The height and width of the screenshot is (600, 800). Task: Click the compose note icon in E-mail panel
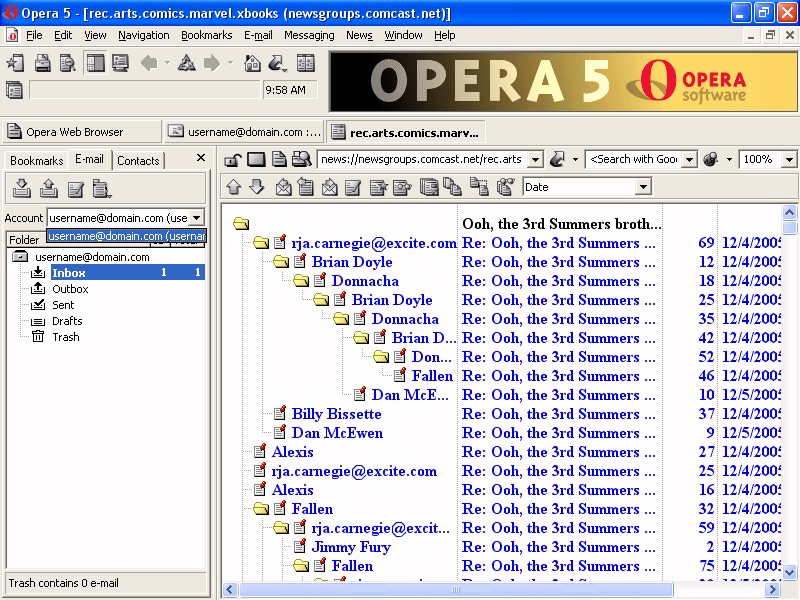click(x=76, y=189)
